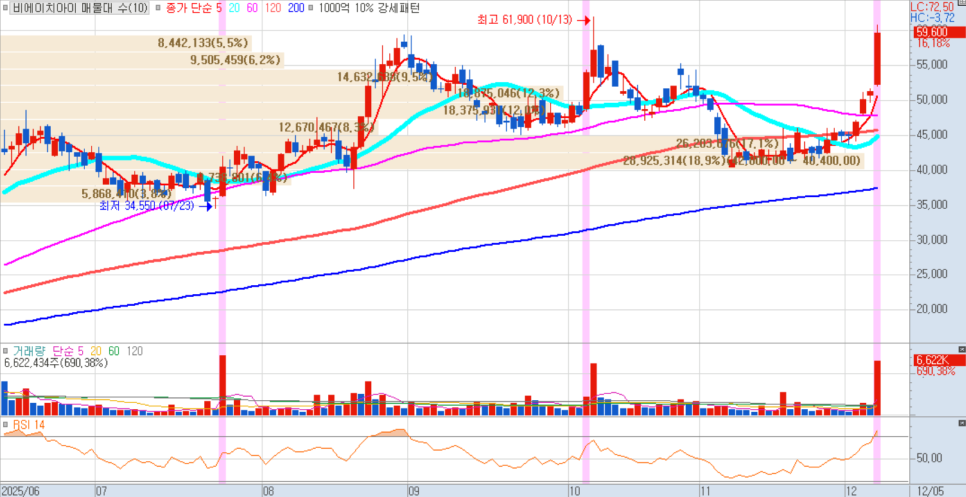966x497 pixels.
Task: Click the green 60 volume average label
Action: coord(114,350)
